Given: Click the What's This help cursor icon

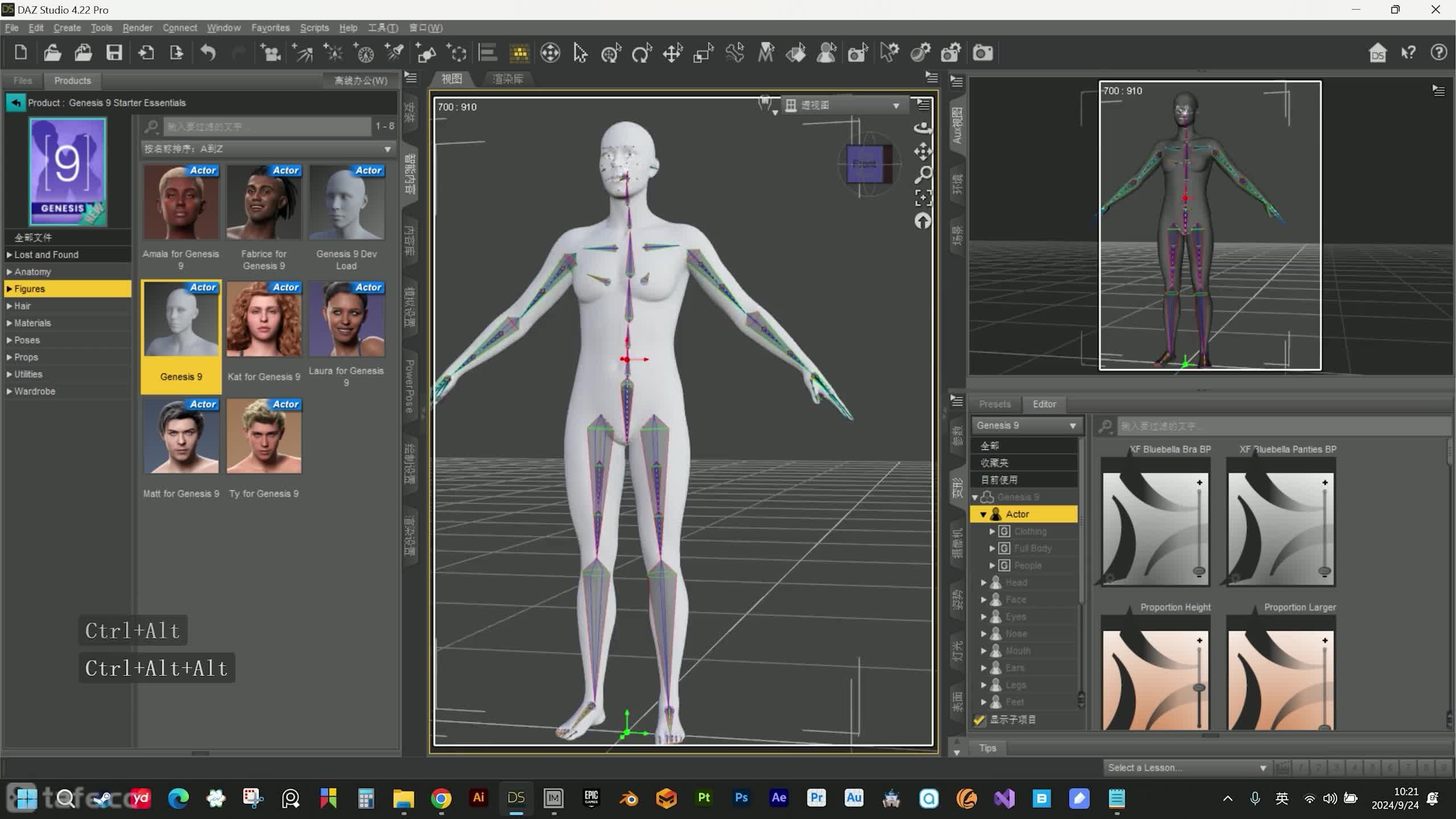Looking at the screenshot, I should coord(1408,53).
